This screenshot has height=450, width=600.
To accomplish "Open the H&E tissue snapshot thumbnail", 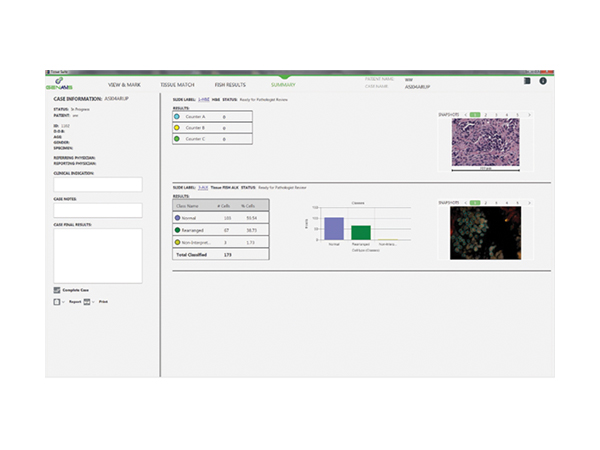I will [486, 142].
